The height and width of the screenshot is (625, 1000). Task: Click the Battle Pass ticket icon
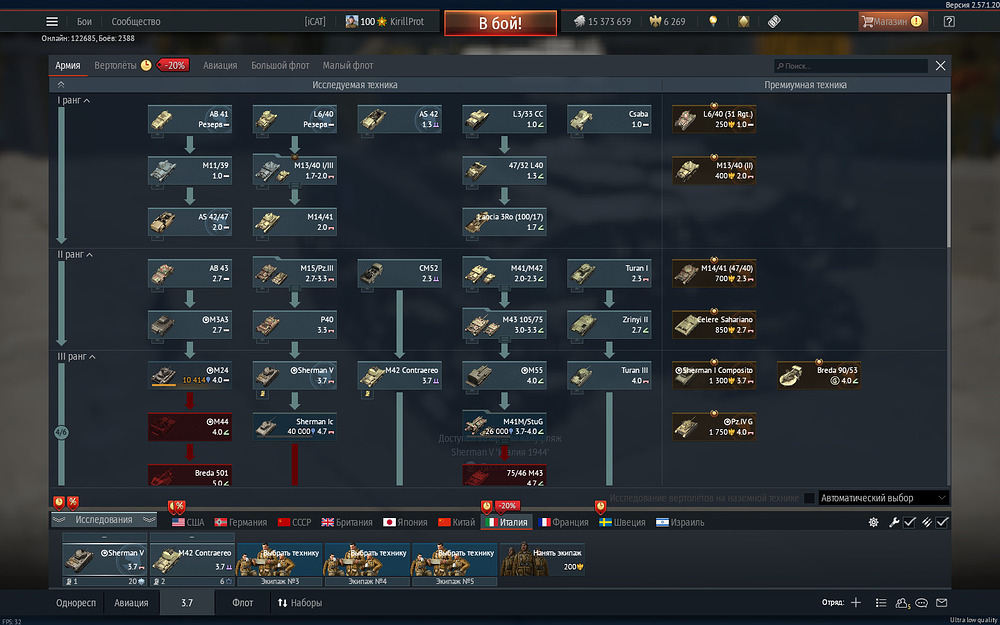(774, 22)
